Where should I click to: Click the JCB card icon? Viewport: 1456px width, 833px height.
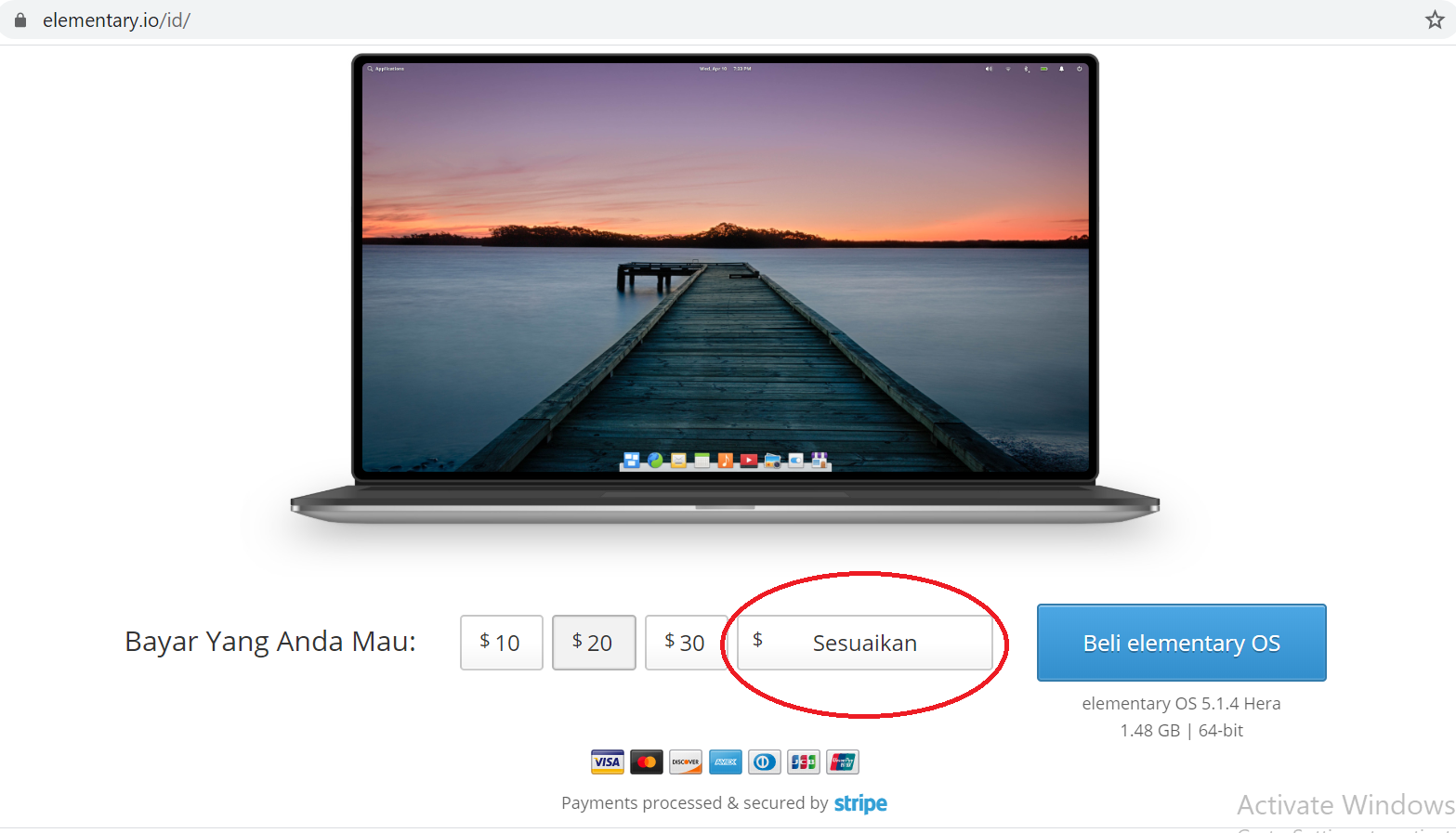pyautogui.click(x=804, y=762)
